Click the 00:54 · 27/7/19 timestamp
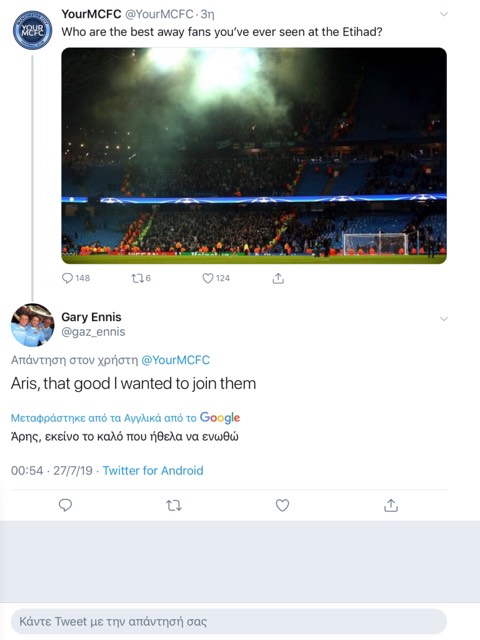The width and height of the screenshot is (480, 640). tap(51, 471)
